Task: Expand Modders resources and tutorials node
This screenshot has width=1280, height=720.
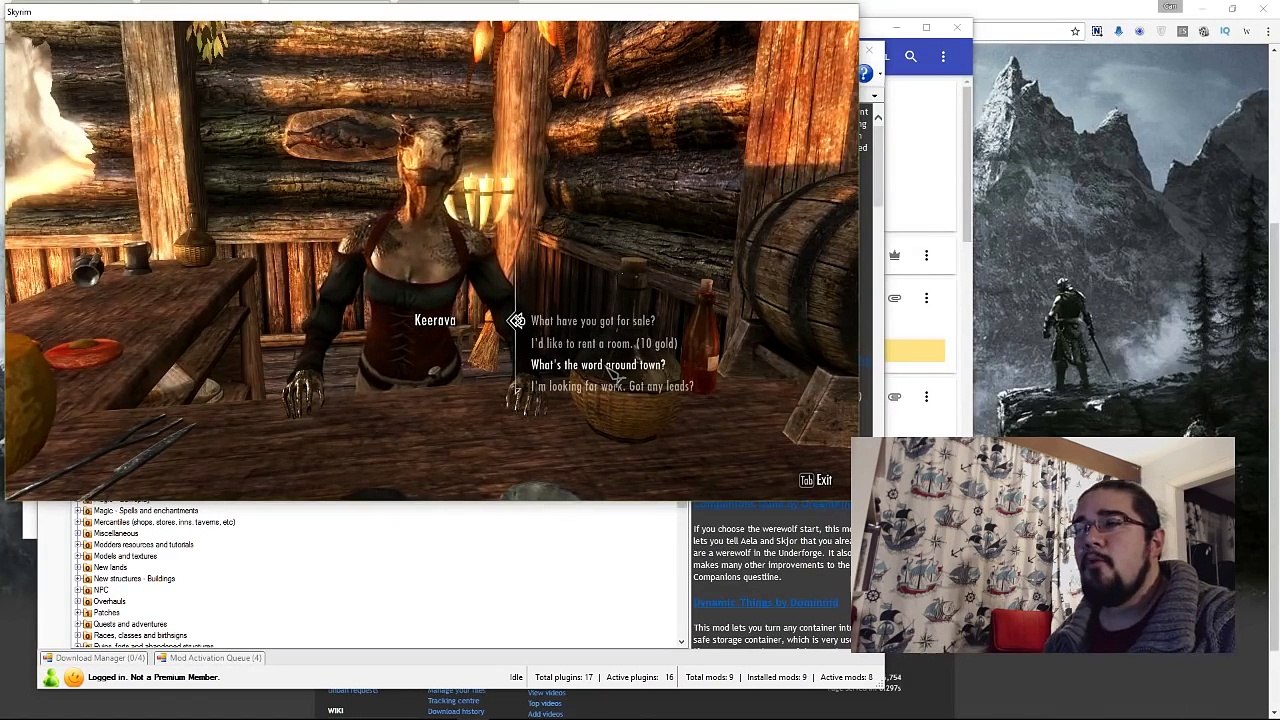Action: coord(78,544)
